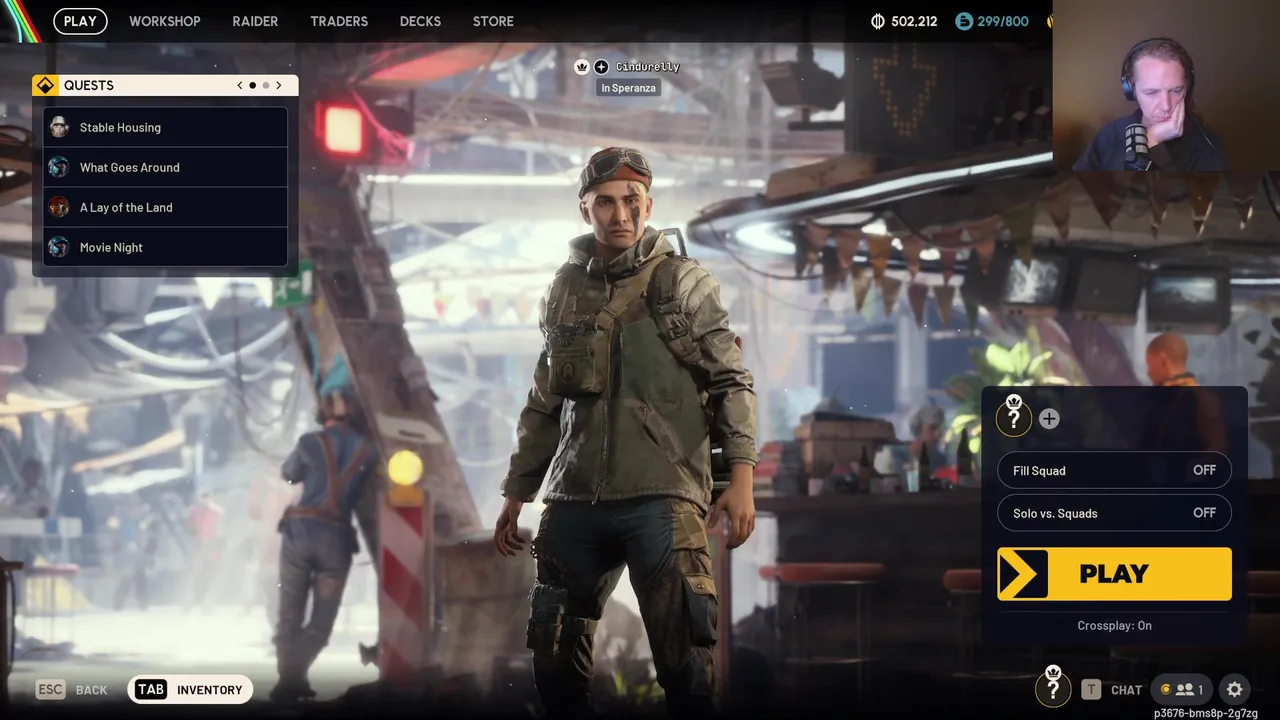Click the plus icon next to Cindurelly
1280x720 pixels.
point(601,67)
